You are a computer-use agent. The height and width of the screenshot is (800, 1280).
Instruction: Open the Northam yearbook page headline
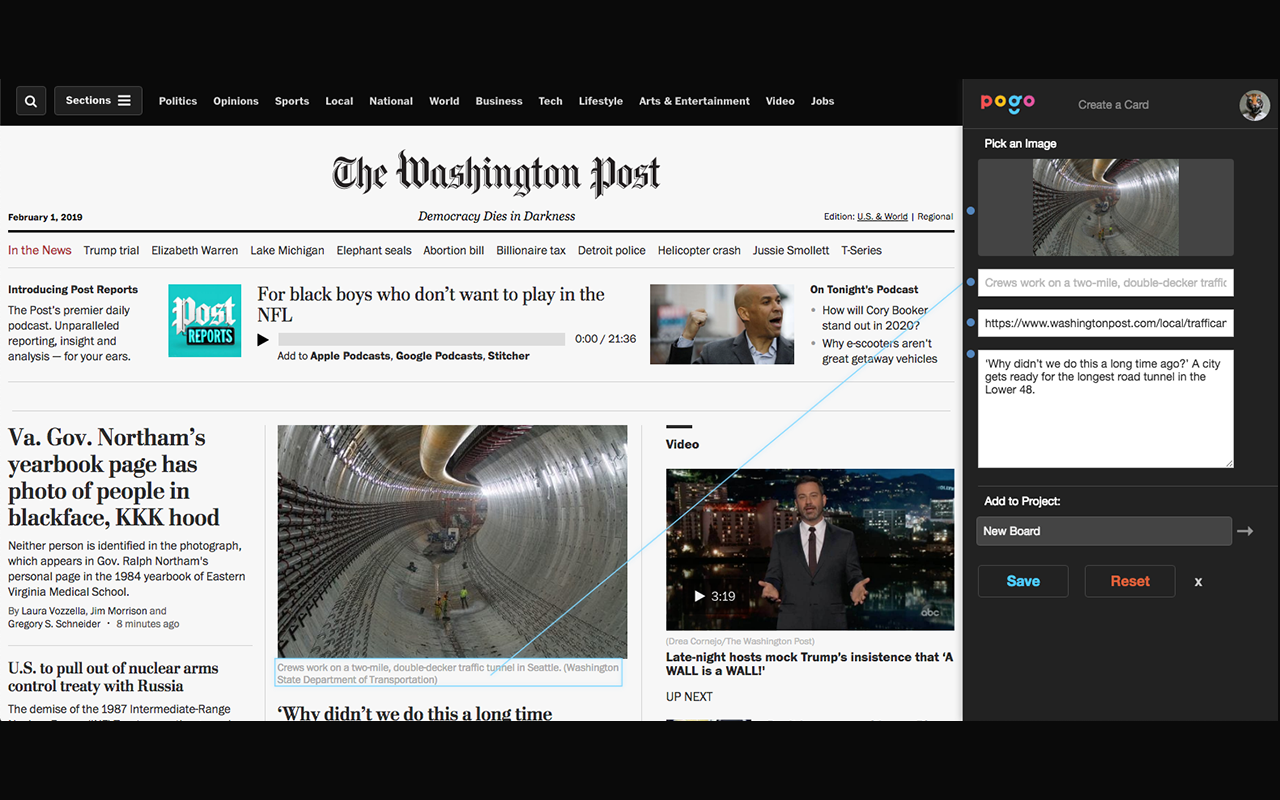114,478
